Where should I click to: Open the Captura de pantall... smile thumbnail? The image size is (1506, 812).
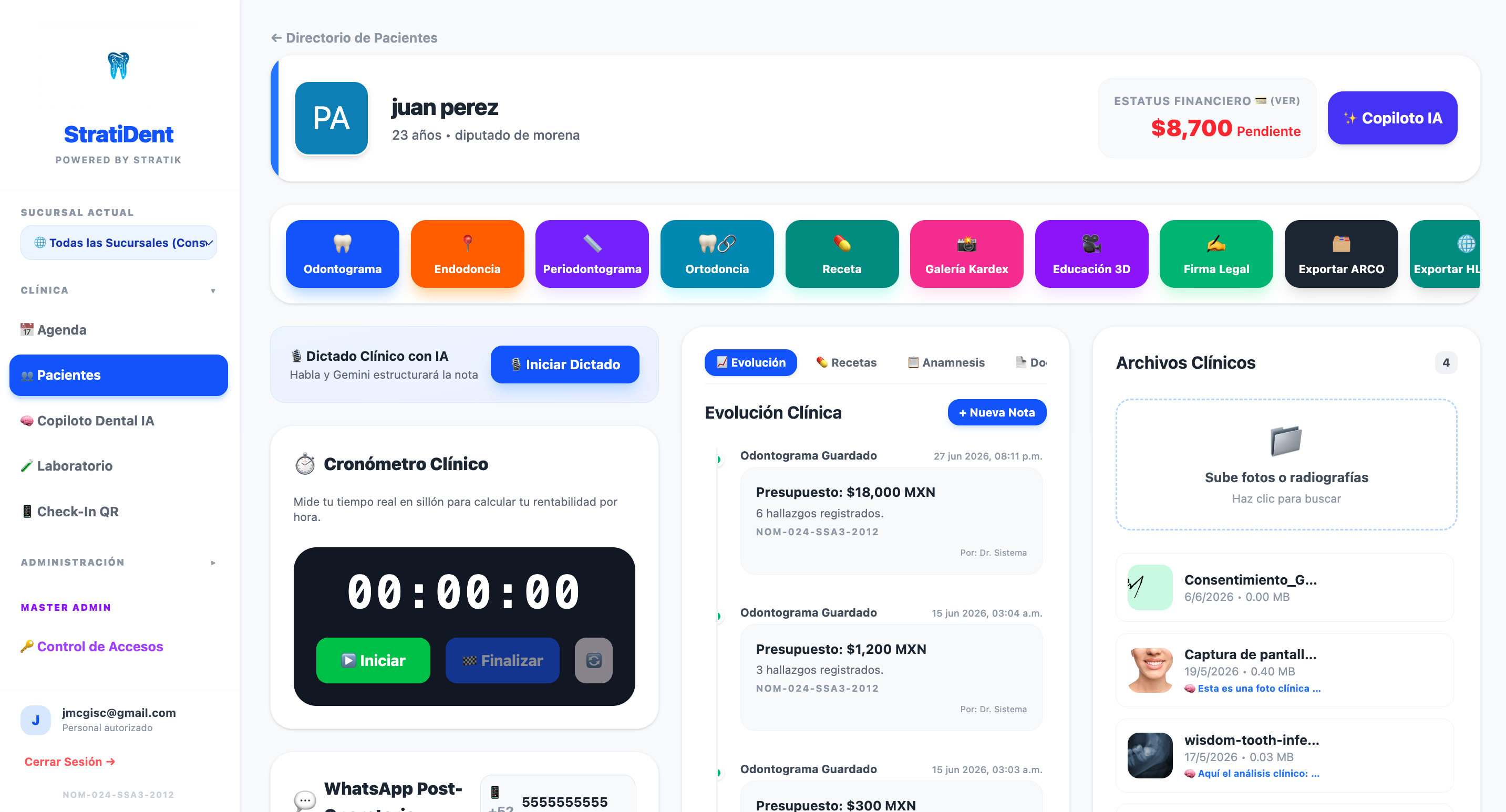[1149, 670]
